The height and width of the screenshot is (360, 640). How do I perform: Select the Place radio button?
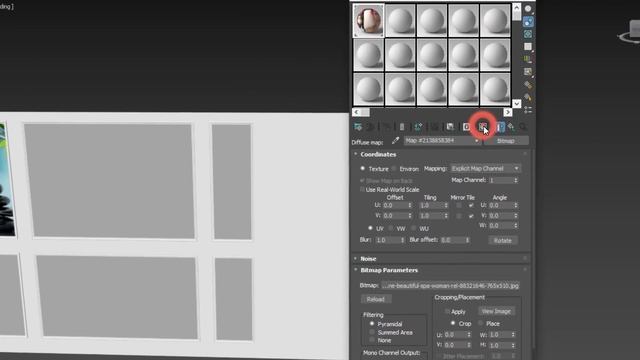pos(480,323)
